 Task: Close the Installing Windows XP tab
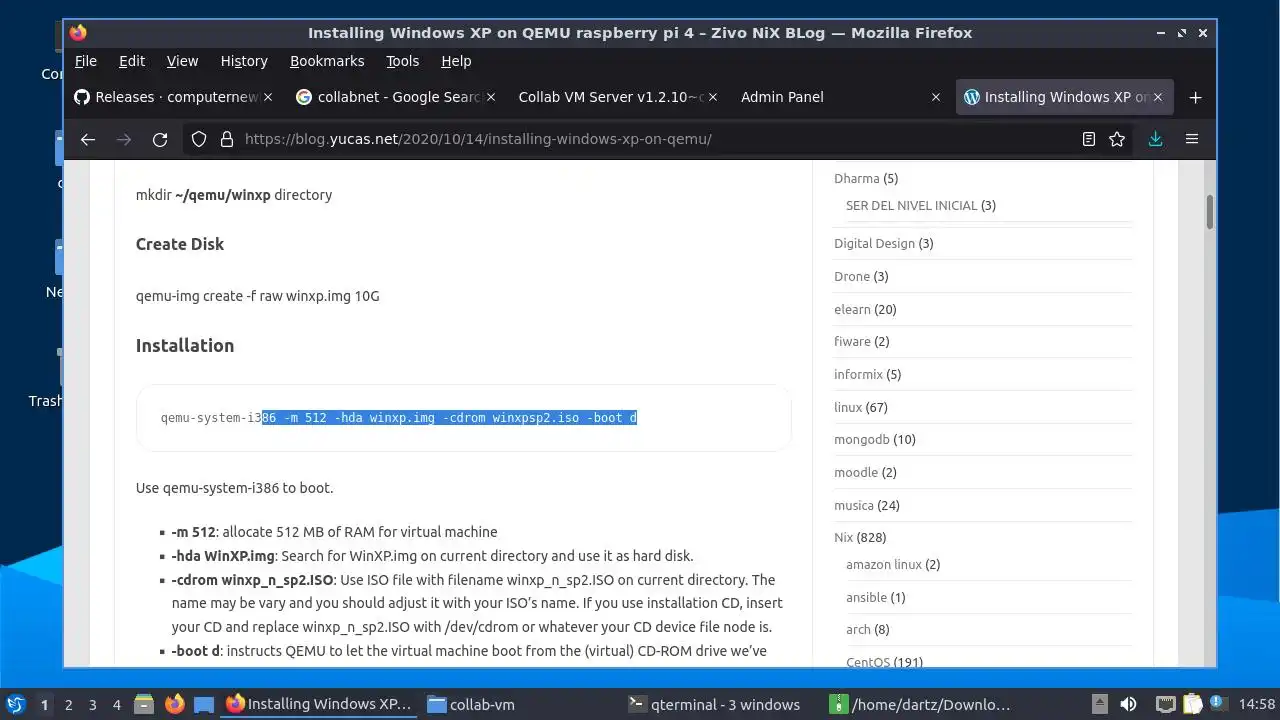click(x=1158, y=97)
